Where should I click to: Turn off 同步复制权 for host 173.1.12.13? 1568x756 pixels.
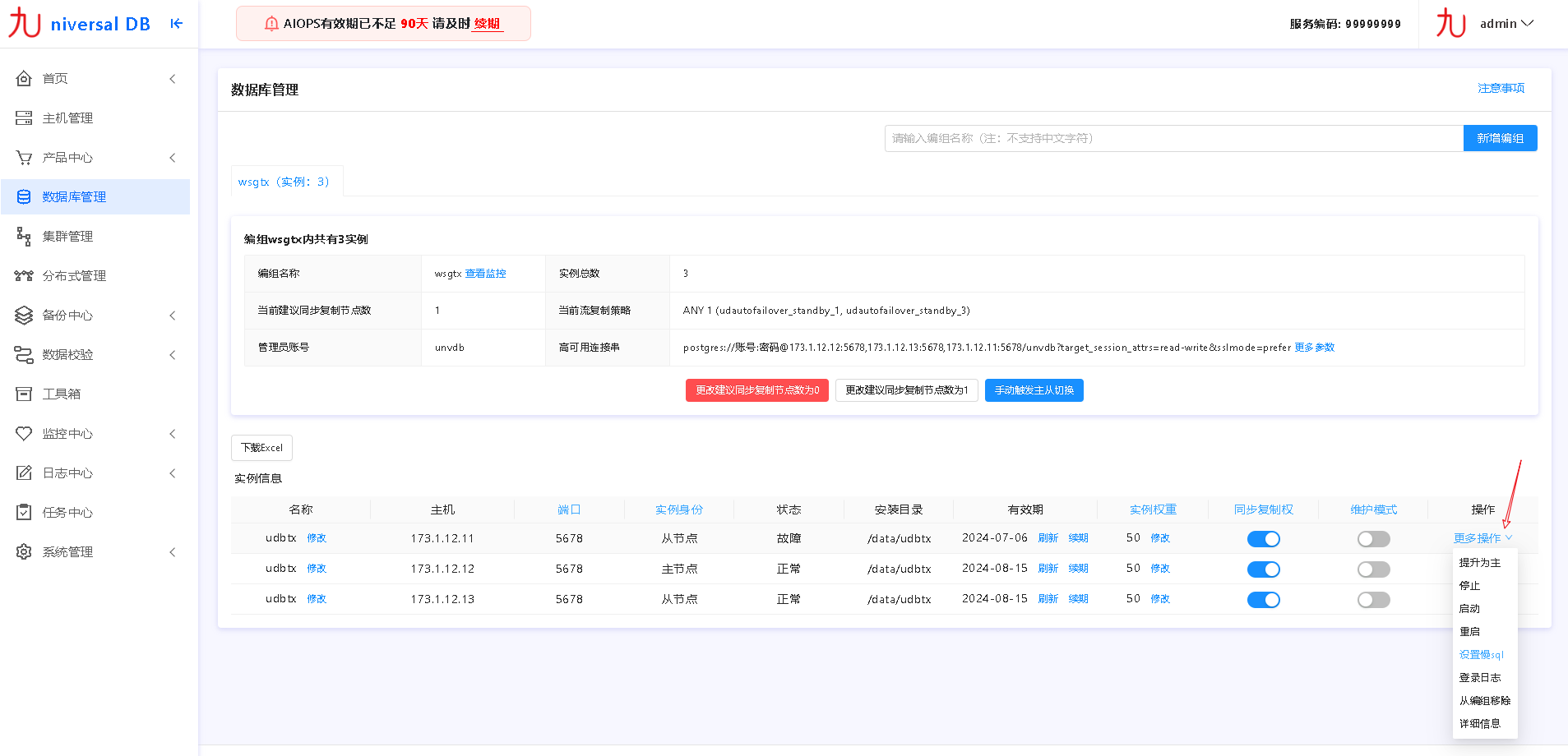tap(1264, 599)
